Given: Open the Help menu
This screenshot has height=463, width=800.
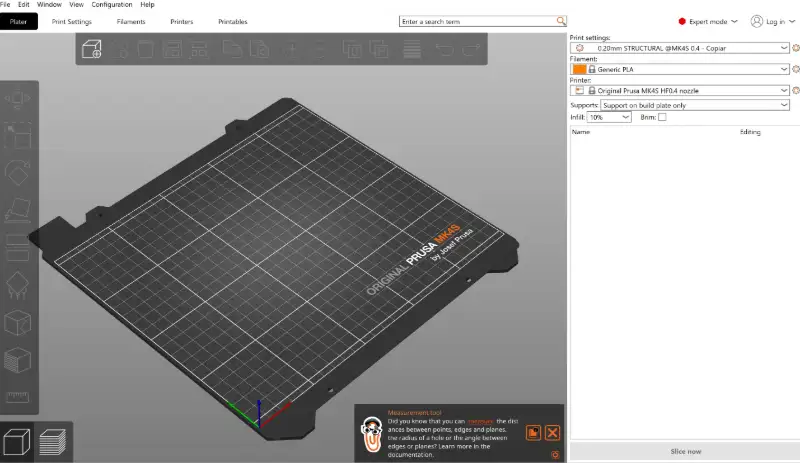Looking at the screenshot, I should [147, 5].
